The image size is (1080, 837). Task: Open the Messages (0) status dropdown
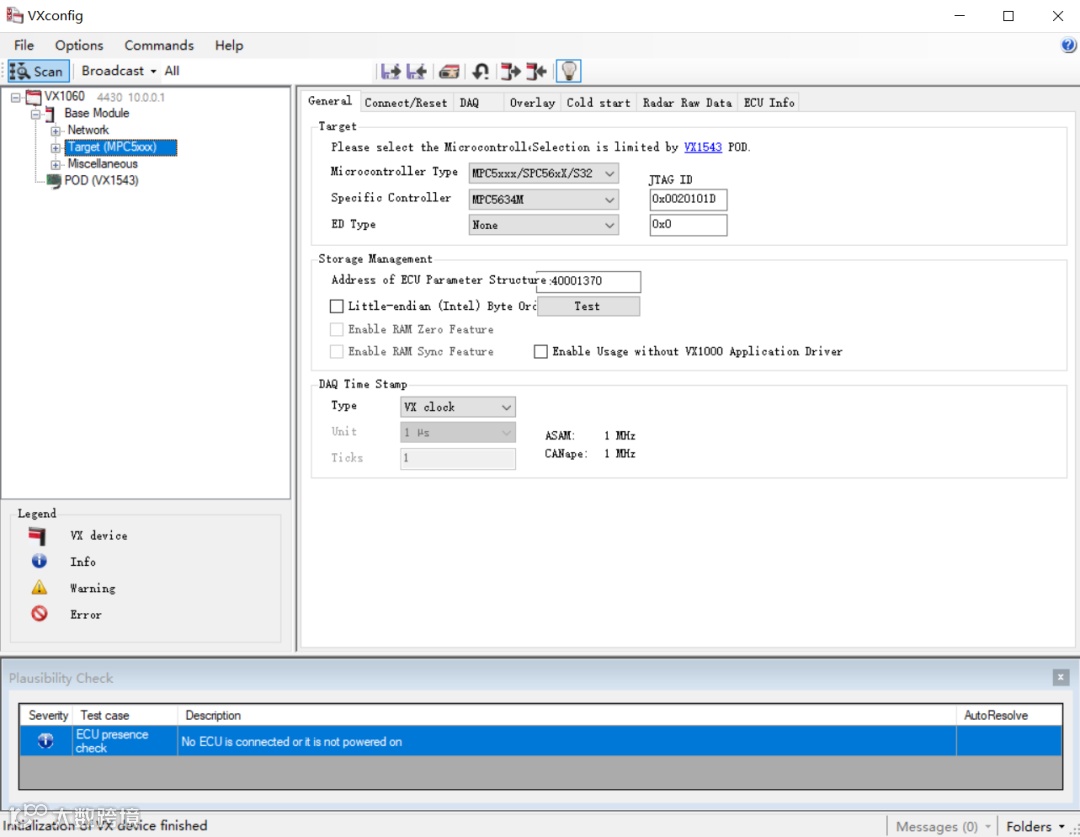point(943,826)
